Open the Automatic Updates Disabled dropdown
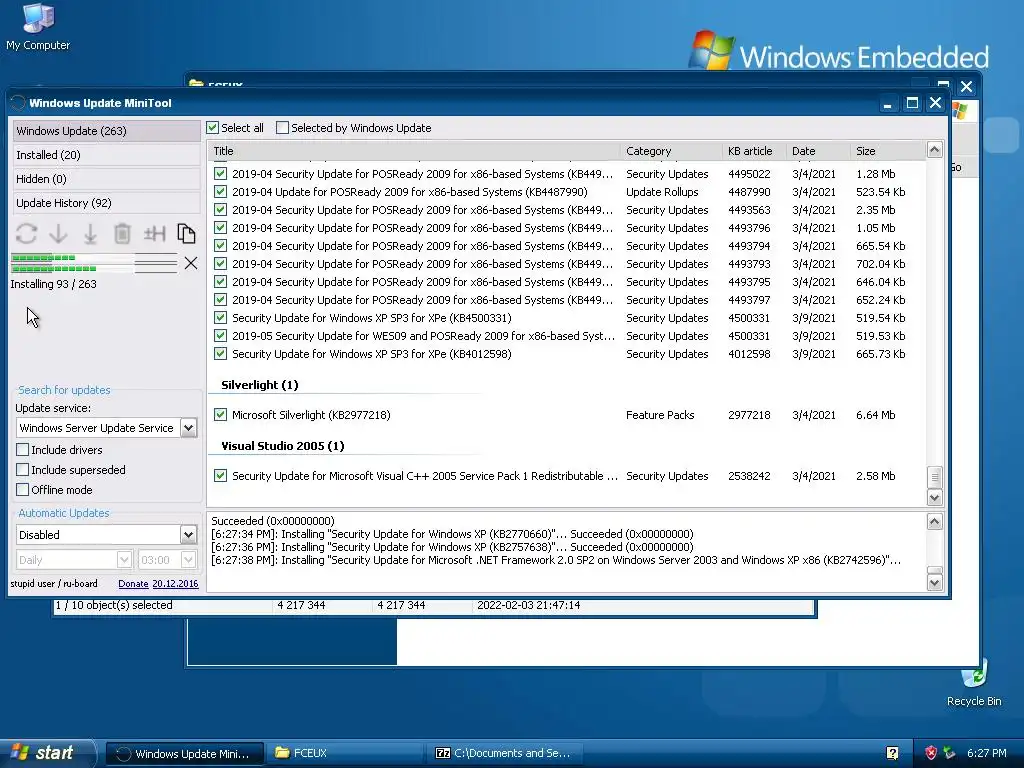The width and height of the screenshot is (1024, 768). click(188, 534)
